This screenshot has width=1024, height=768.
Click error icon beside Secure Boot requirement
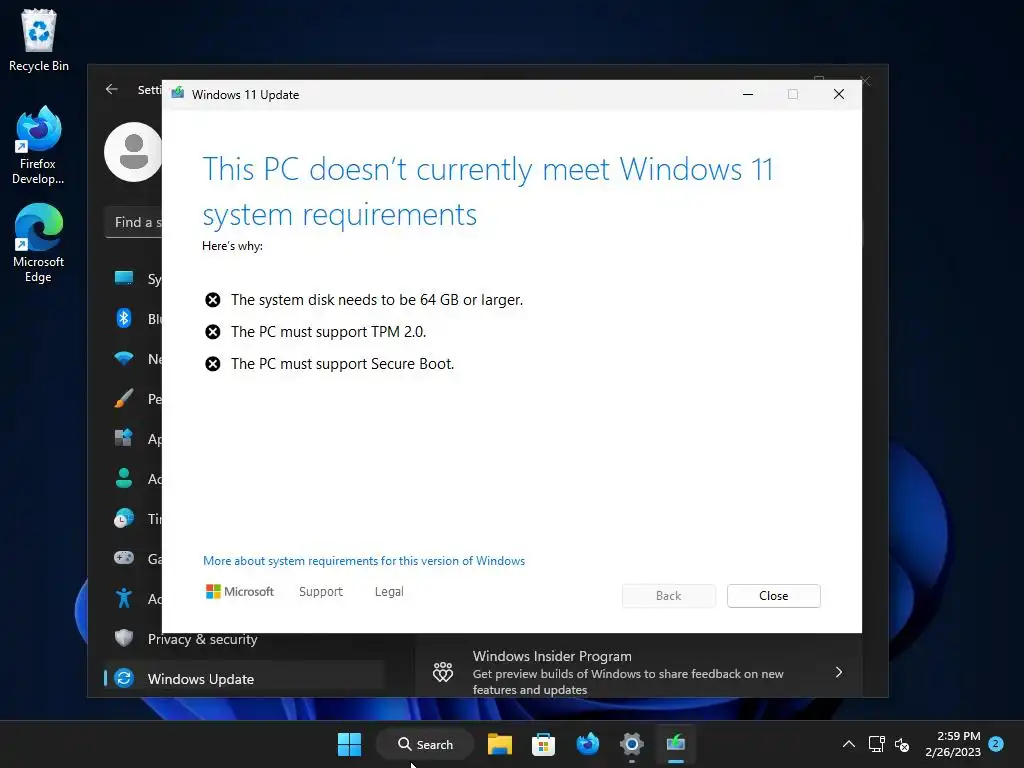[x=213, y=364]
